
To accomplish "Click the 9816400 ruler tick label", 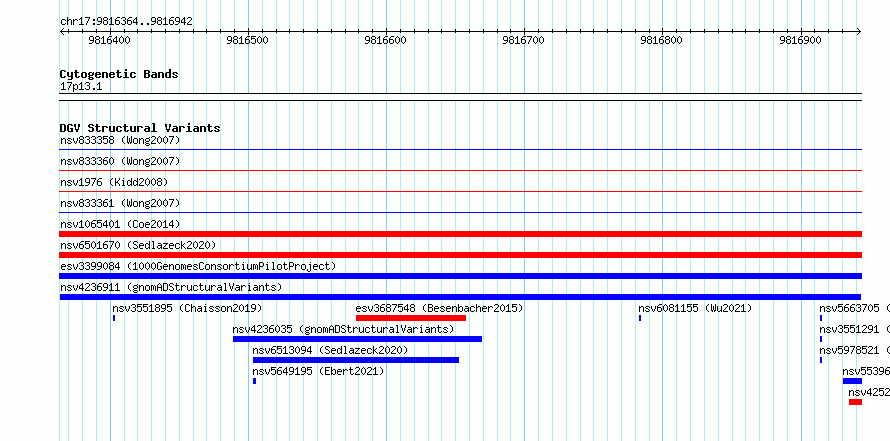I will (x=110, y=40).
